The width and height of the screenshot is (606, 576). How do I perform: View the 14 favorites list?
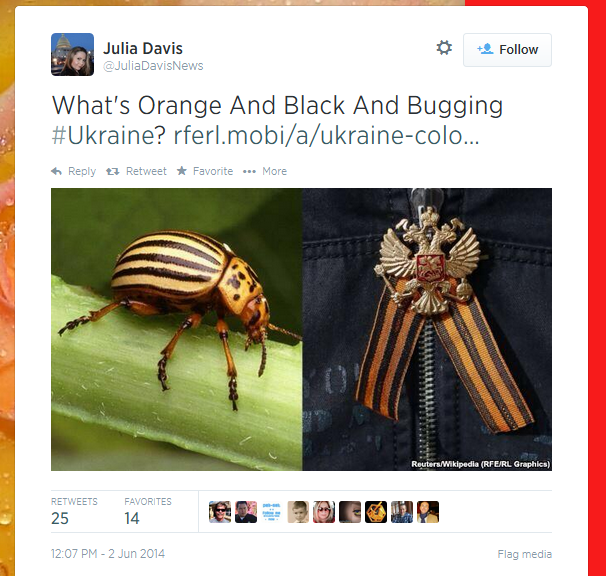pos(148,511)
